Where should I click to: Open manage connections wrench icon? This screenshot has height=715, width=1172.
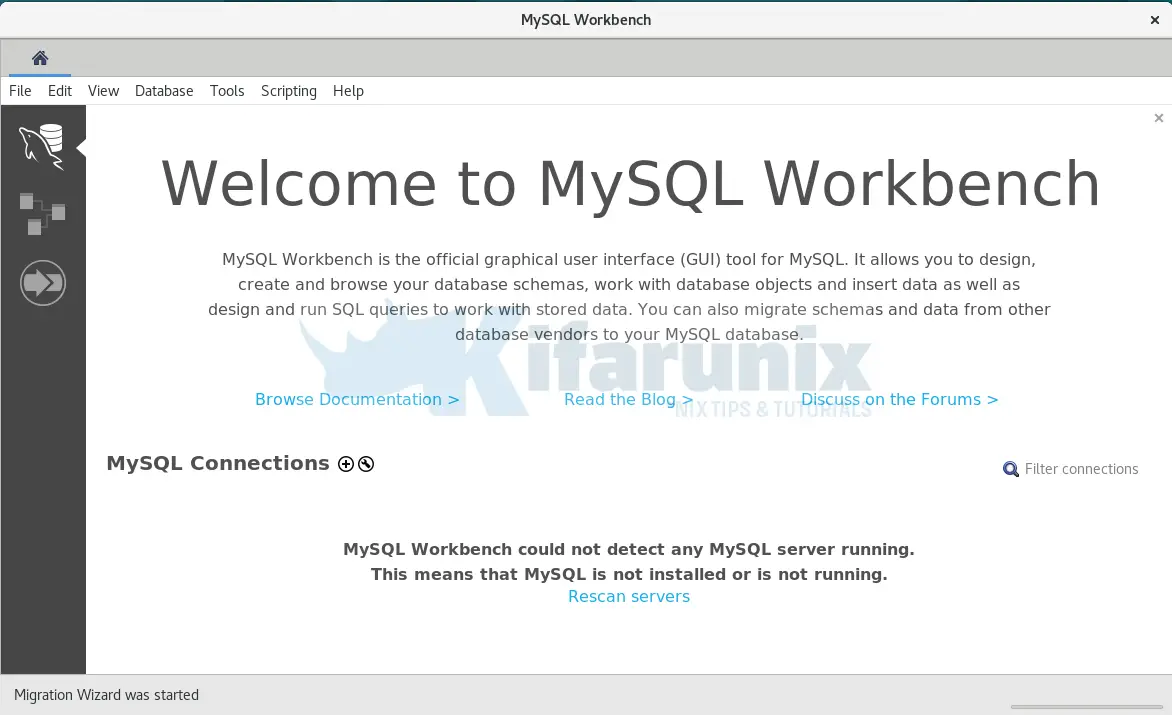click(366, 464)
